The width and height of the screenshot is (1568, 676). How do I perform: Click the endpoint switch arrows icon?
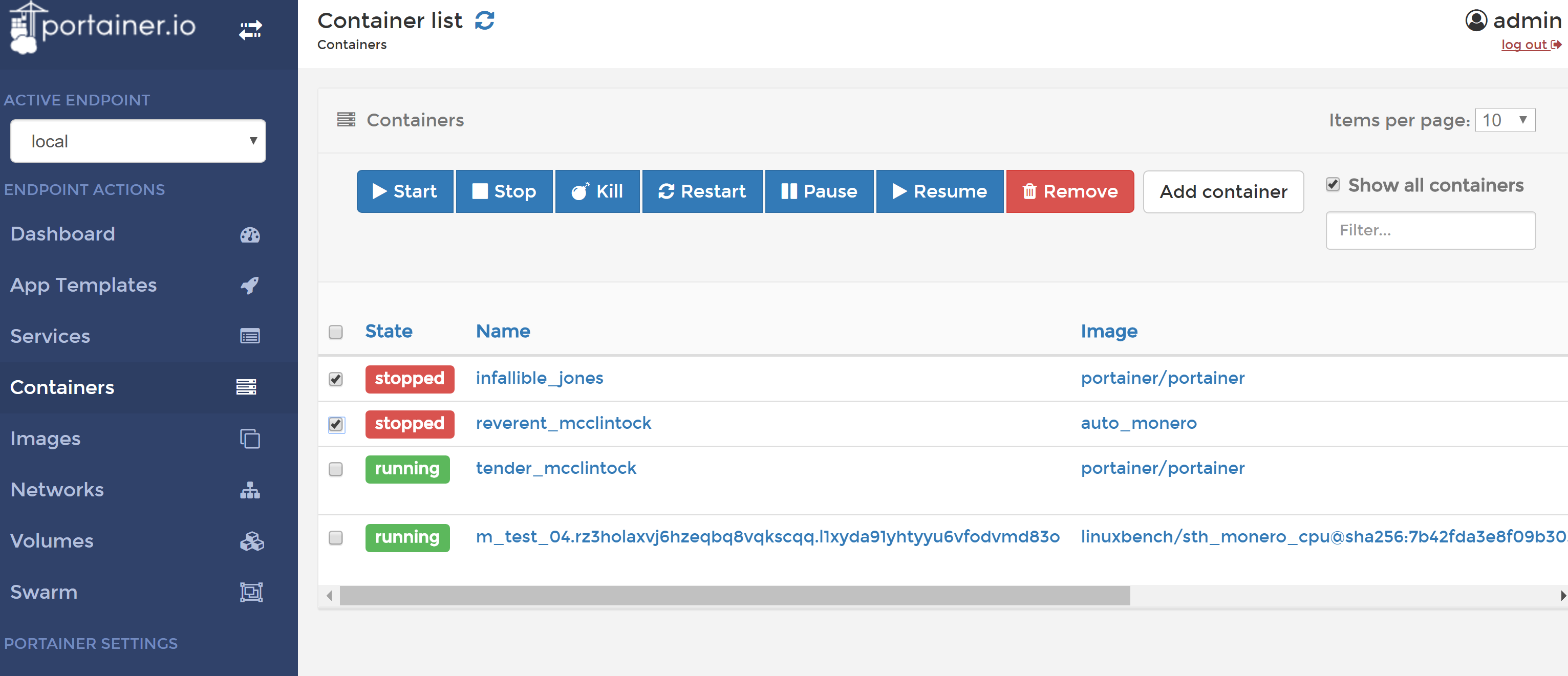[x=250, y=29]
